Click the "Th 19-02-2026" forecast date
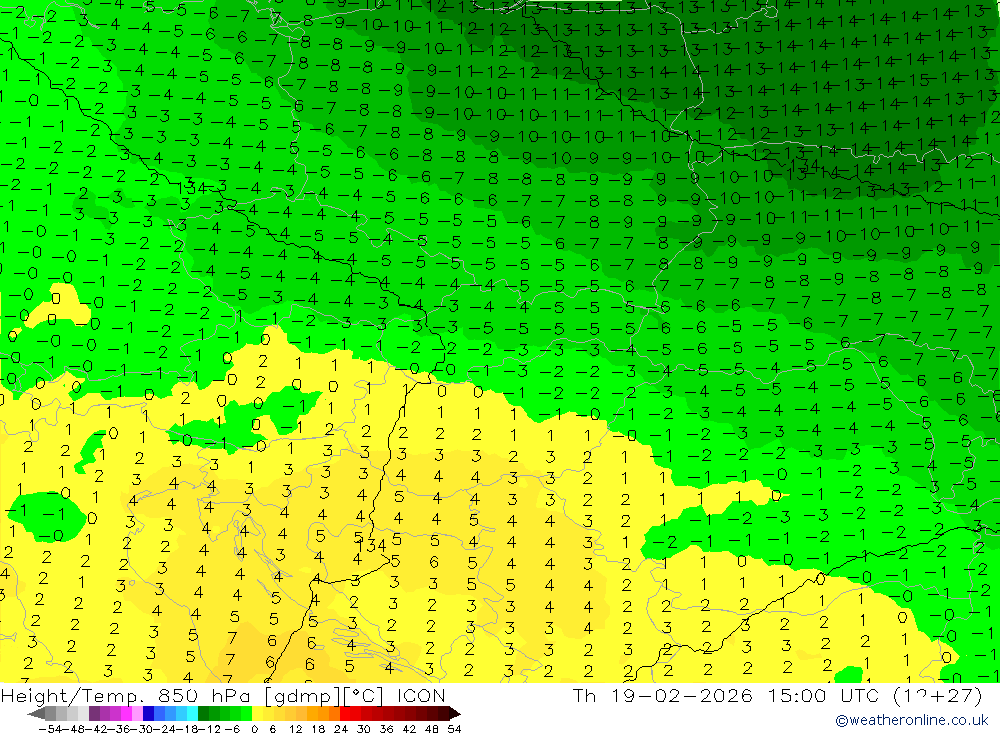Screen dimensions: 1000x733 point(663,695)
